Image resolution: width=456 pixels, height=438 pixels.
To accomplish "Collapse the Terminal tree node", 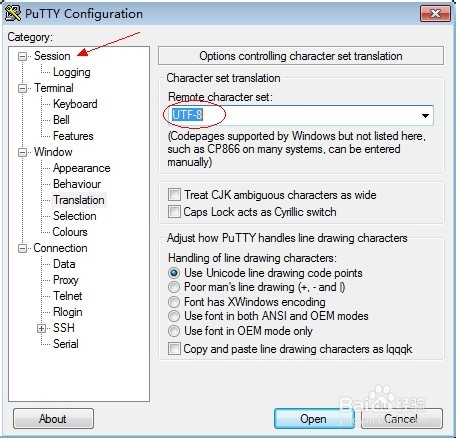I will click(x=22, y=88).
